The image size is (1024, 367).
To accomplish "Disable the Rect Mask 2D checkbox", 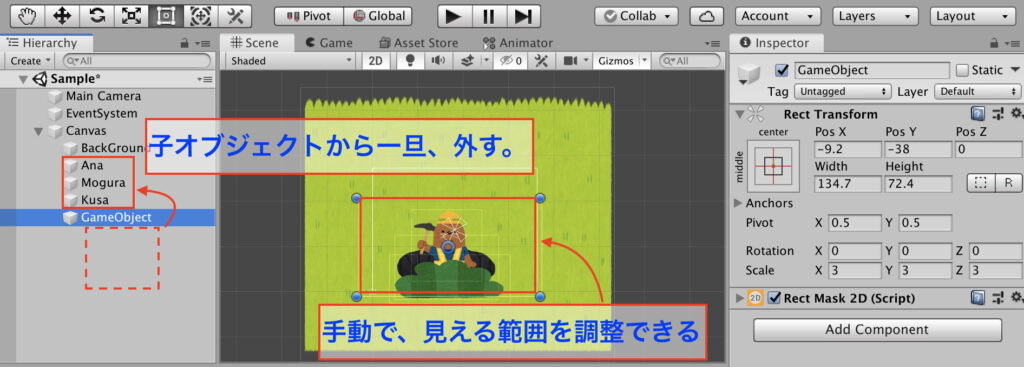I will coord(775,298).
